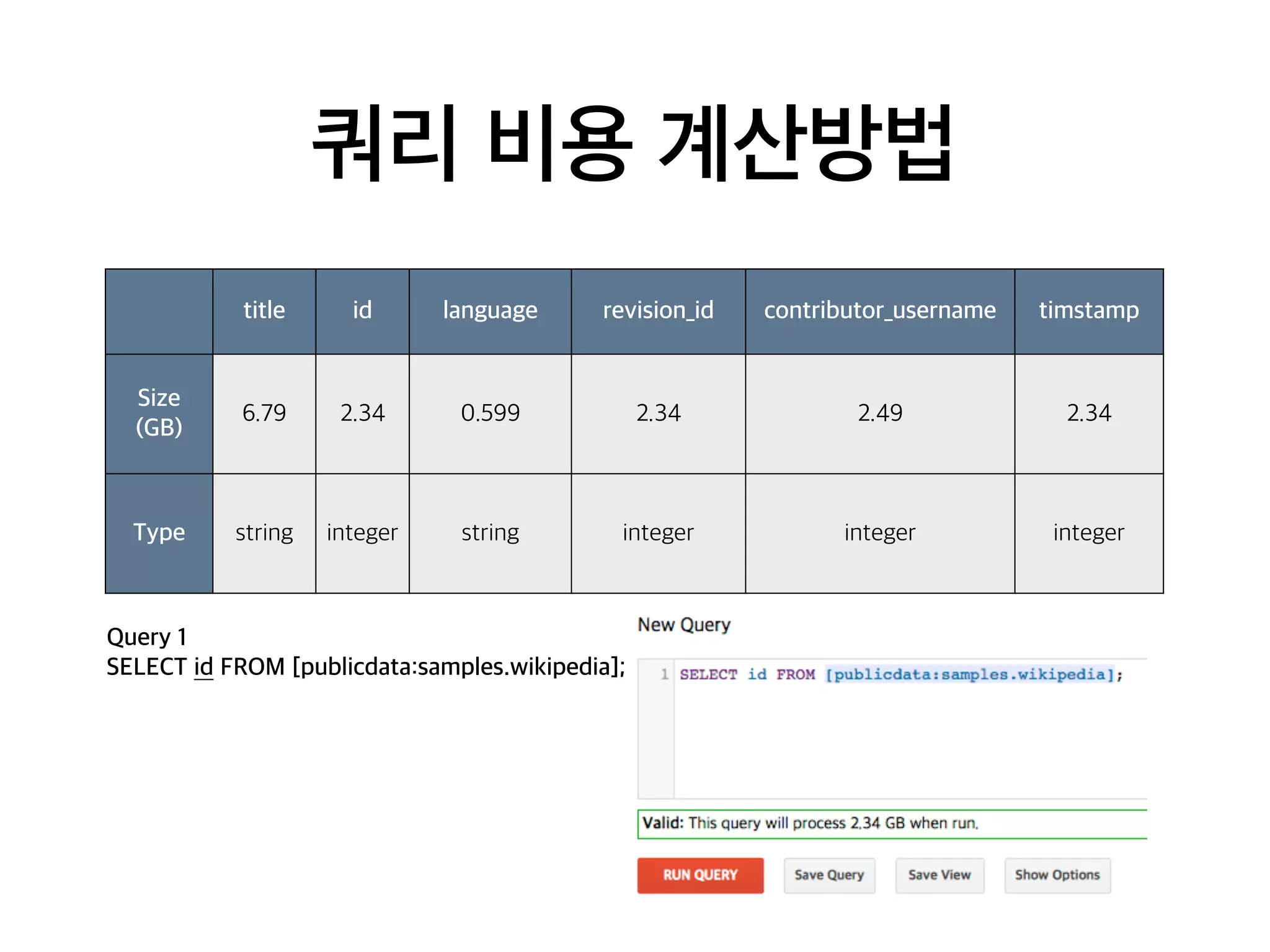Click the 6.79 size cell

(264, 413)
